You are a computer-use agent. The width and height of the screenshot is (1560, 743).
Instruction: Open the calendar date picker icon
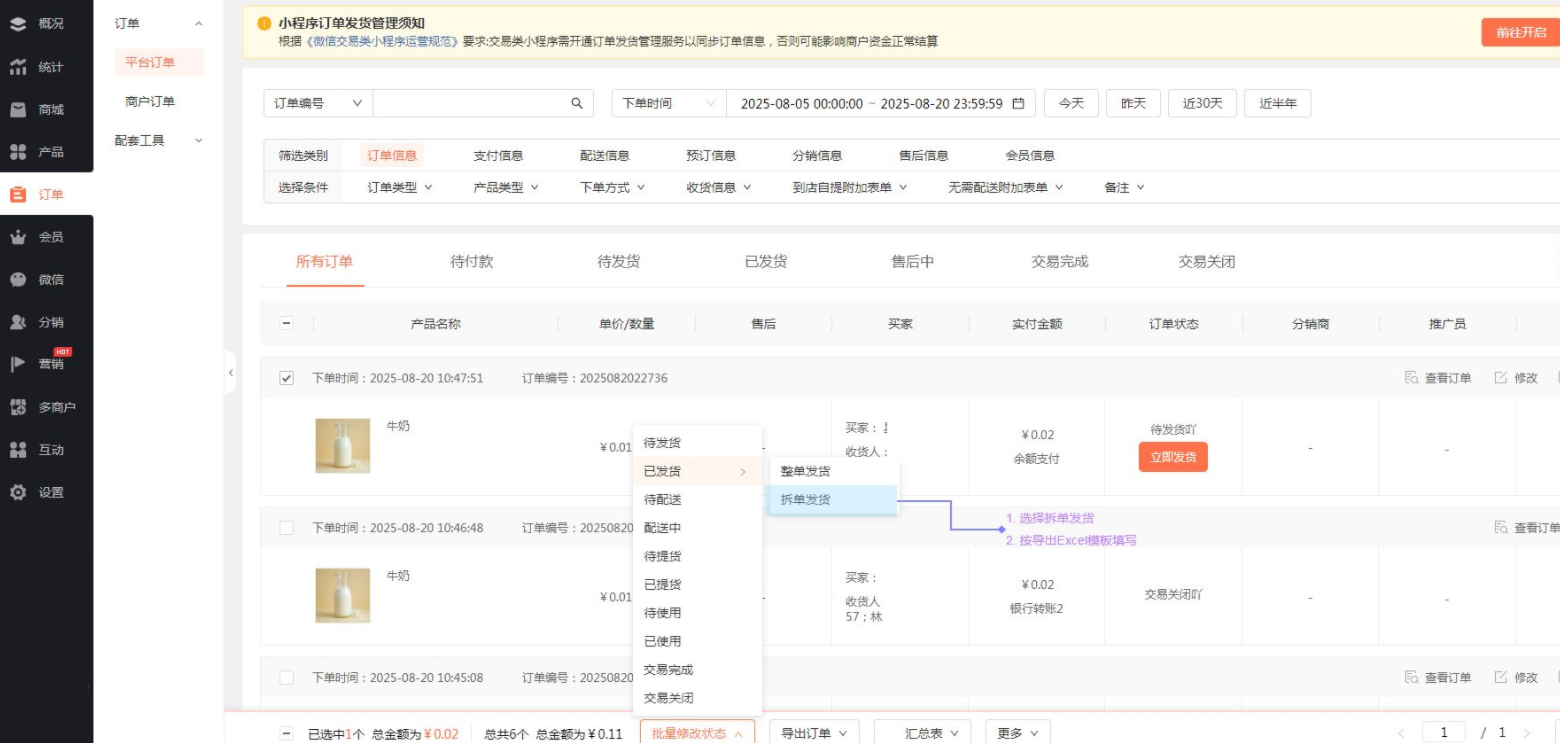(1018, 104)
